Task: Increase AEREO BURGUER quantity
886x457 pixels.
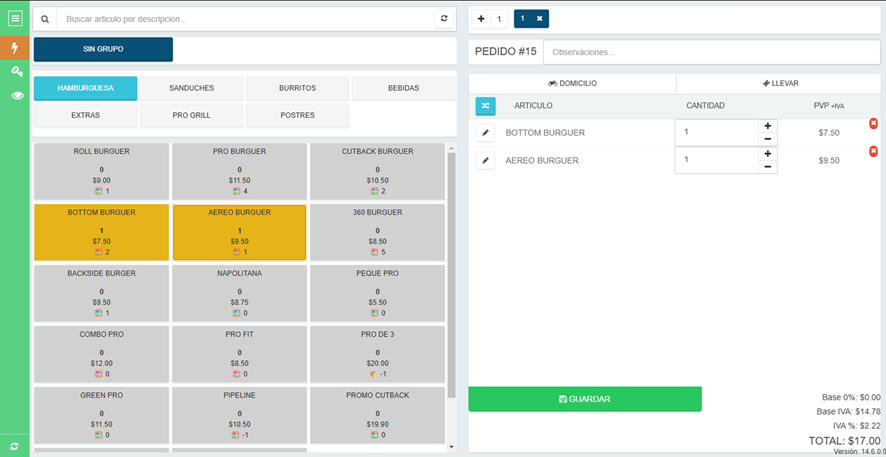Action: tap(767, 153)
